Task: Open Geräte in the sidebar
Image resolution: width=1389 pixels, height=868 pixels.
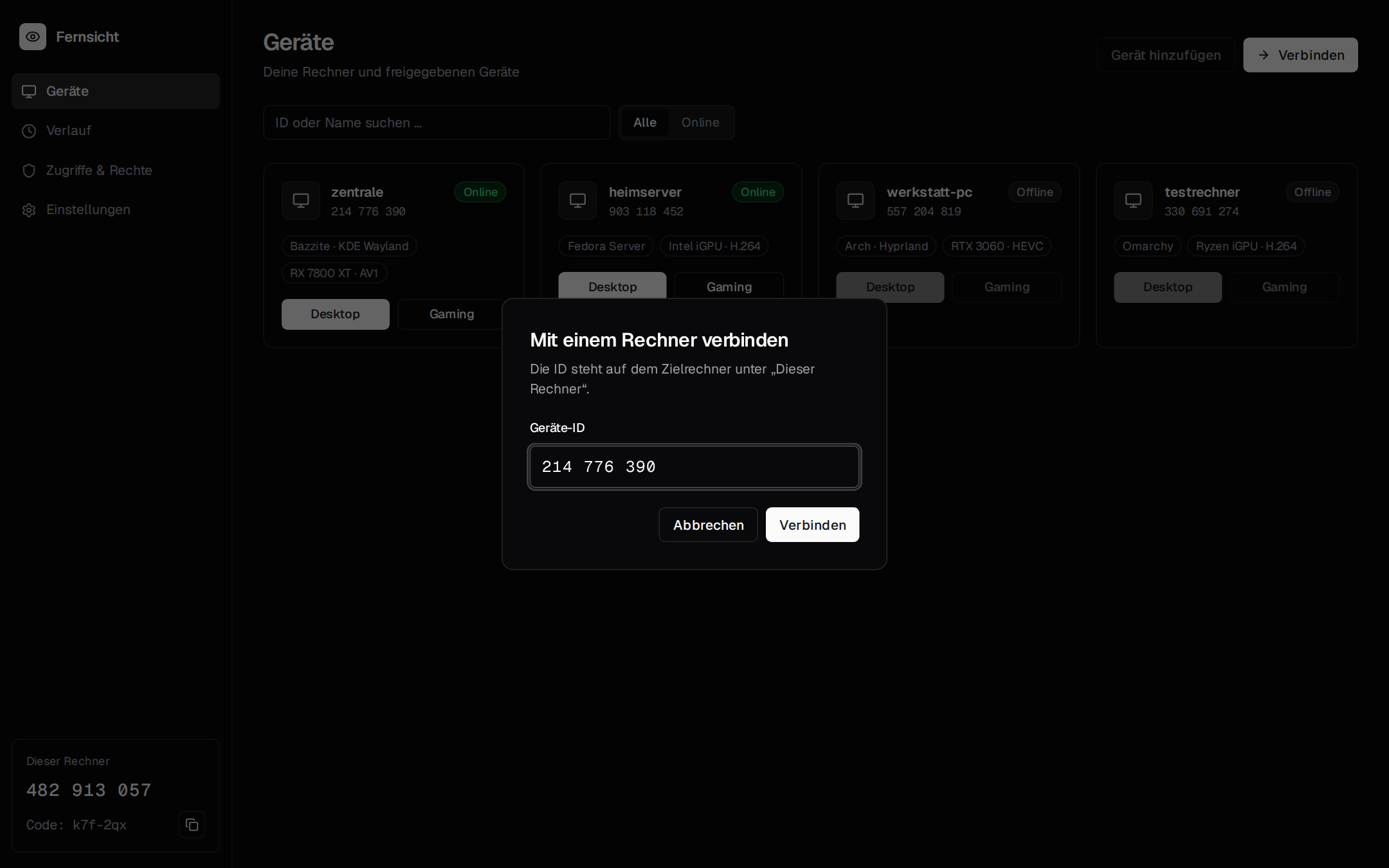Action: [116, 91]
